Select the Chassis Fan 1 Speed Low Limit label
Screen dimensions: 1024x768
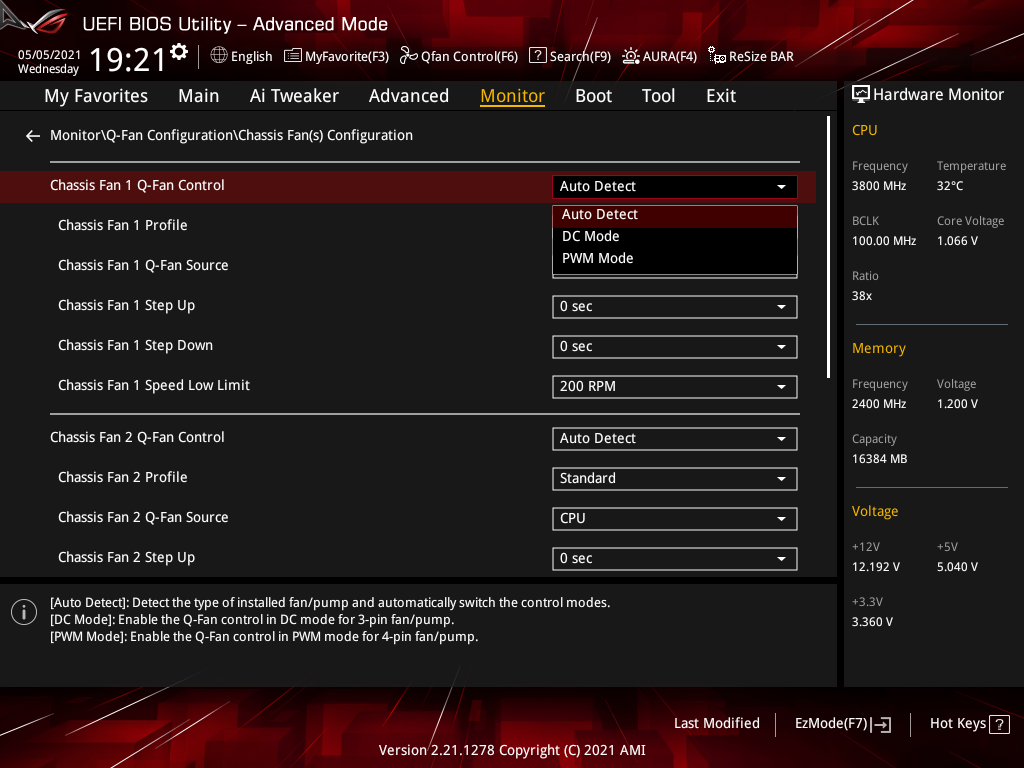click(x=154, y=385)
